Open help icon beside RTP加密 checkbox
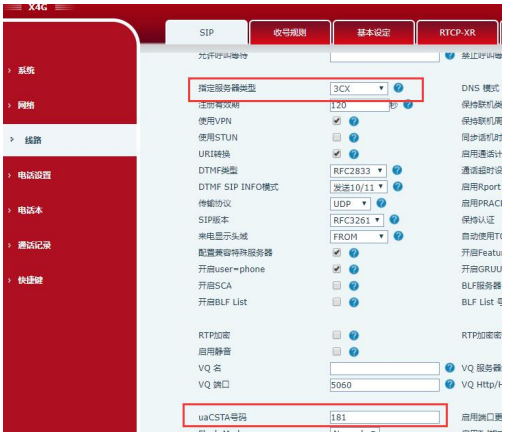Image resolution: width=506 pixels, height=435 pixels. tap(354, 335)
